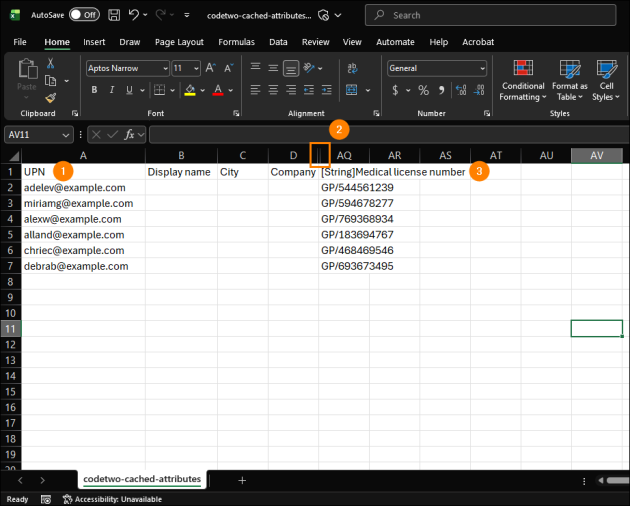
Task: Select all cells corner button
Action: [x=13, y=156]
